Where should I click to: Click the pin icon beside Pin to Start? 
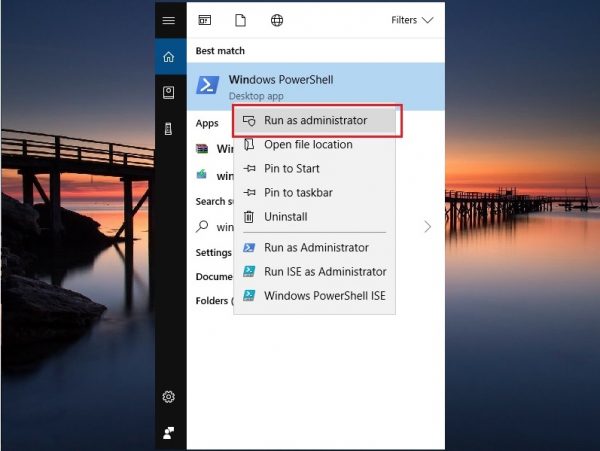pyautogui.click(x=249, y=168)
